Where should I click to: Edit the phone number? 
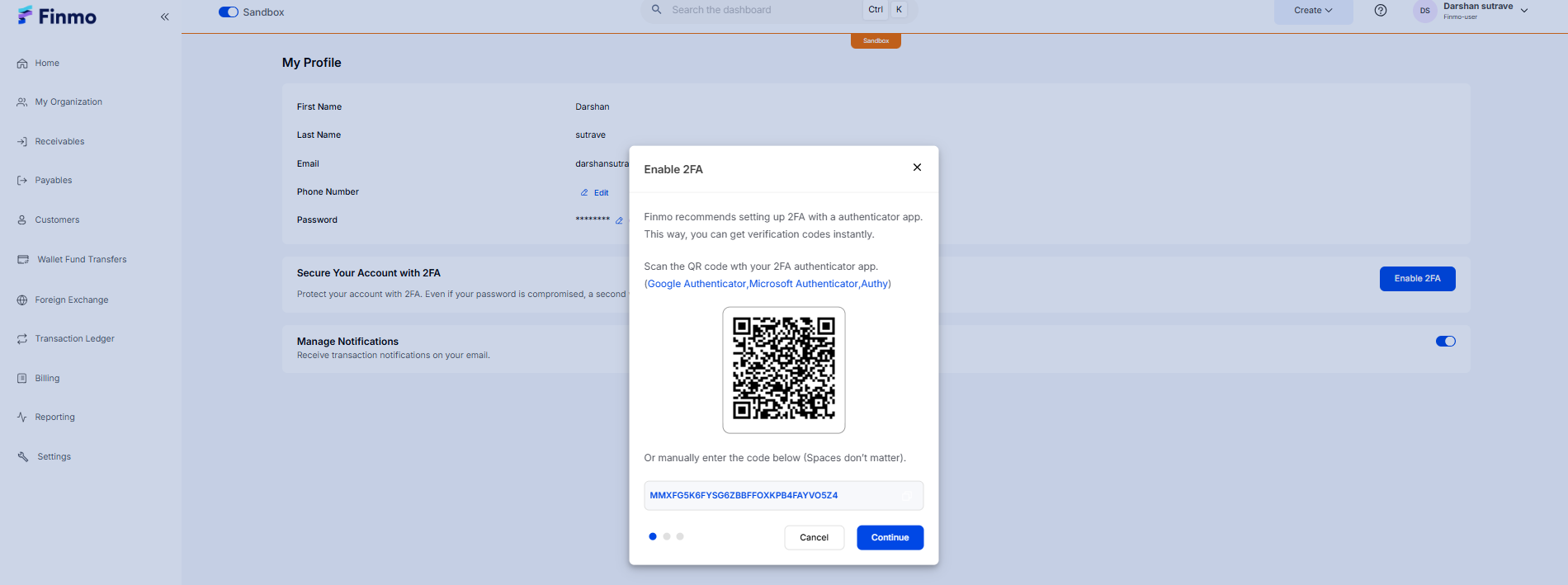(x=594, y=193)
